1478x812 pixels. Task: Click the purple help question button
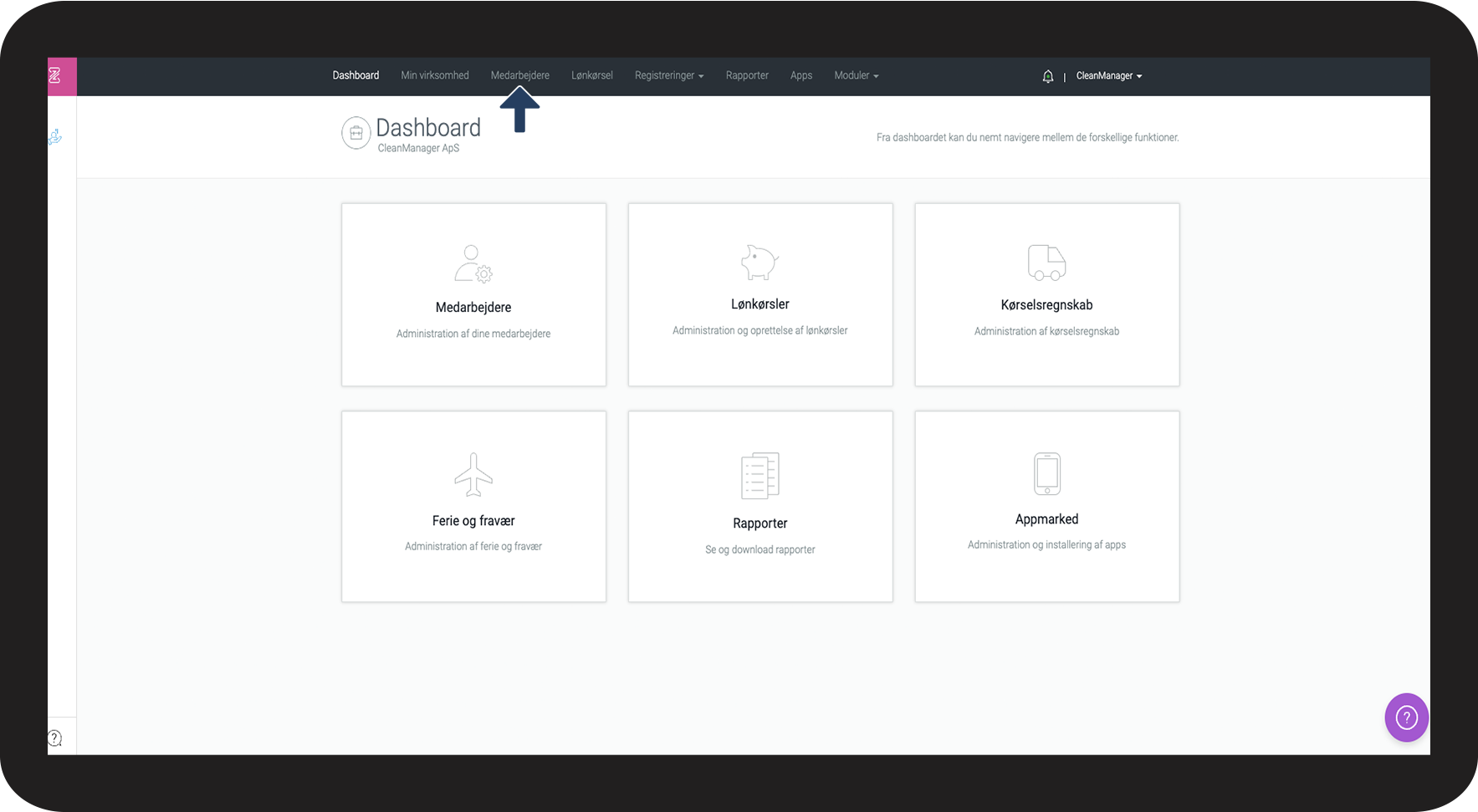[1407, 718]
